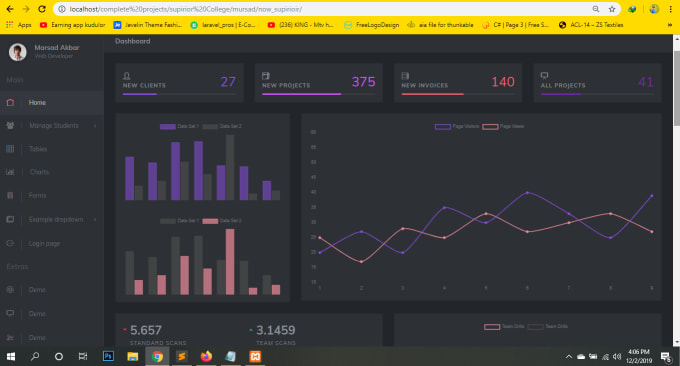Toggle the pink Team Drills legend entry
This screenshot has height=366, width=680.
(x=504, y=326)
